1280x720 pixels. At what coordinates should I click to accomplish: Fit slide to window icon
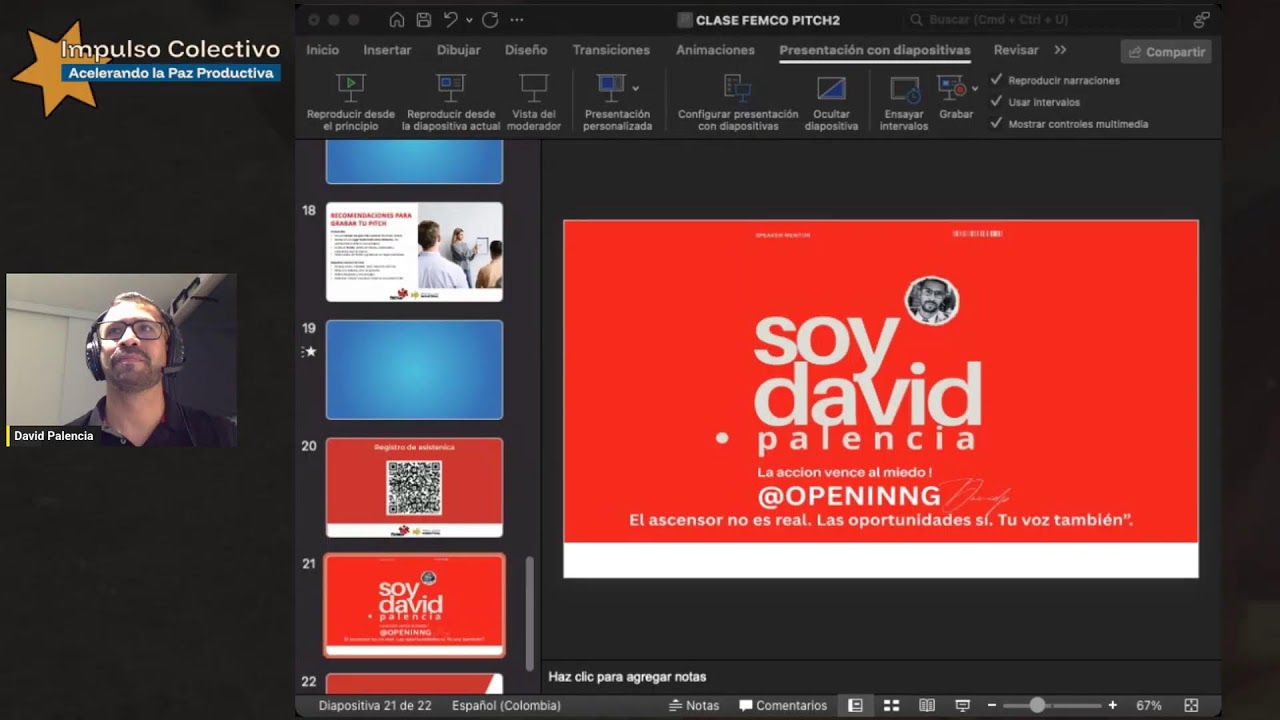(1191, 705)
